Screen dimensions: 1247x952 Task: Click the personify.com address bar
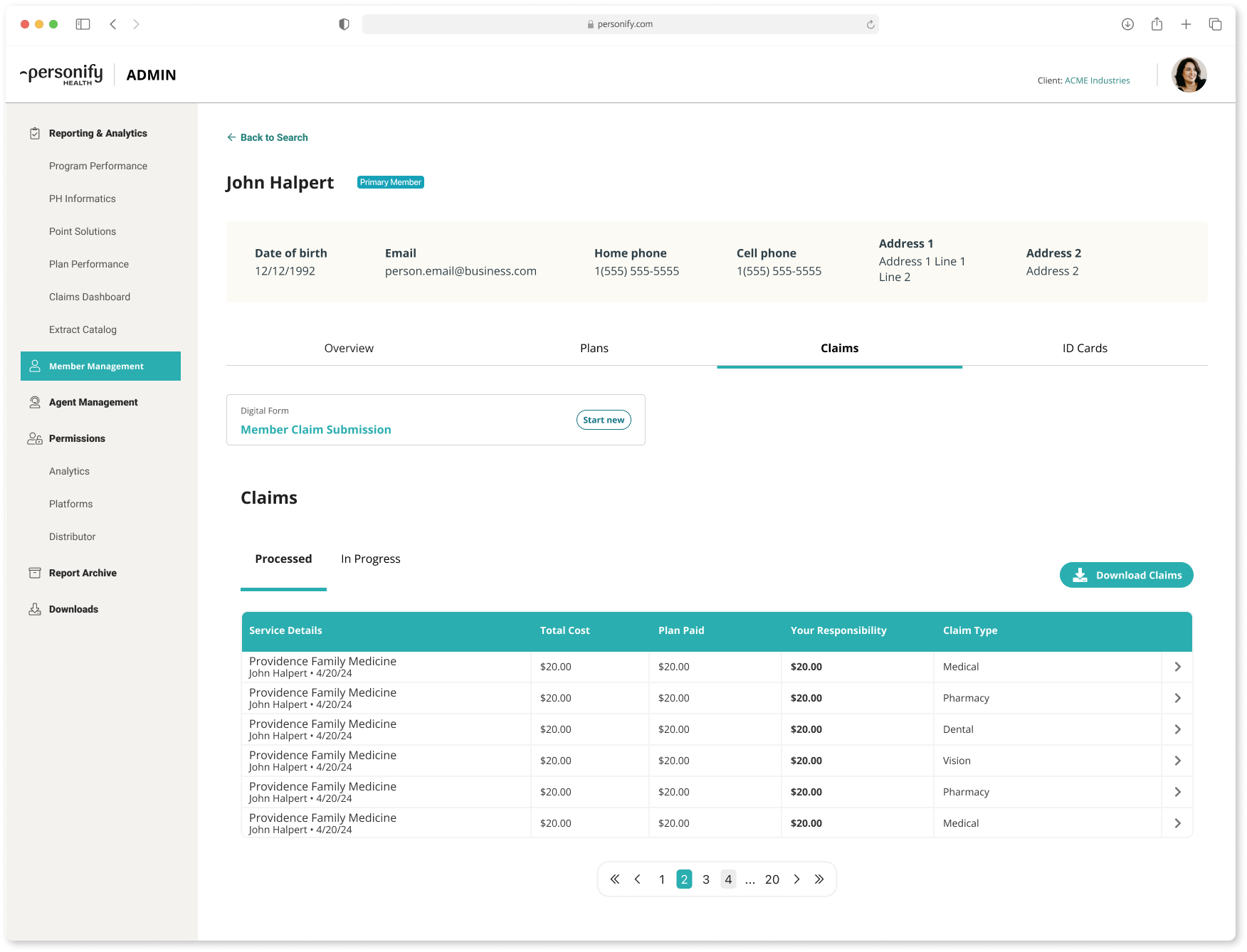[x=621, y=24]
